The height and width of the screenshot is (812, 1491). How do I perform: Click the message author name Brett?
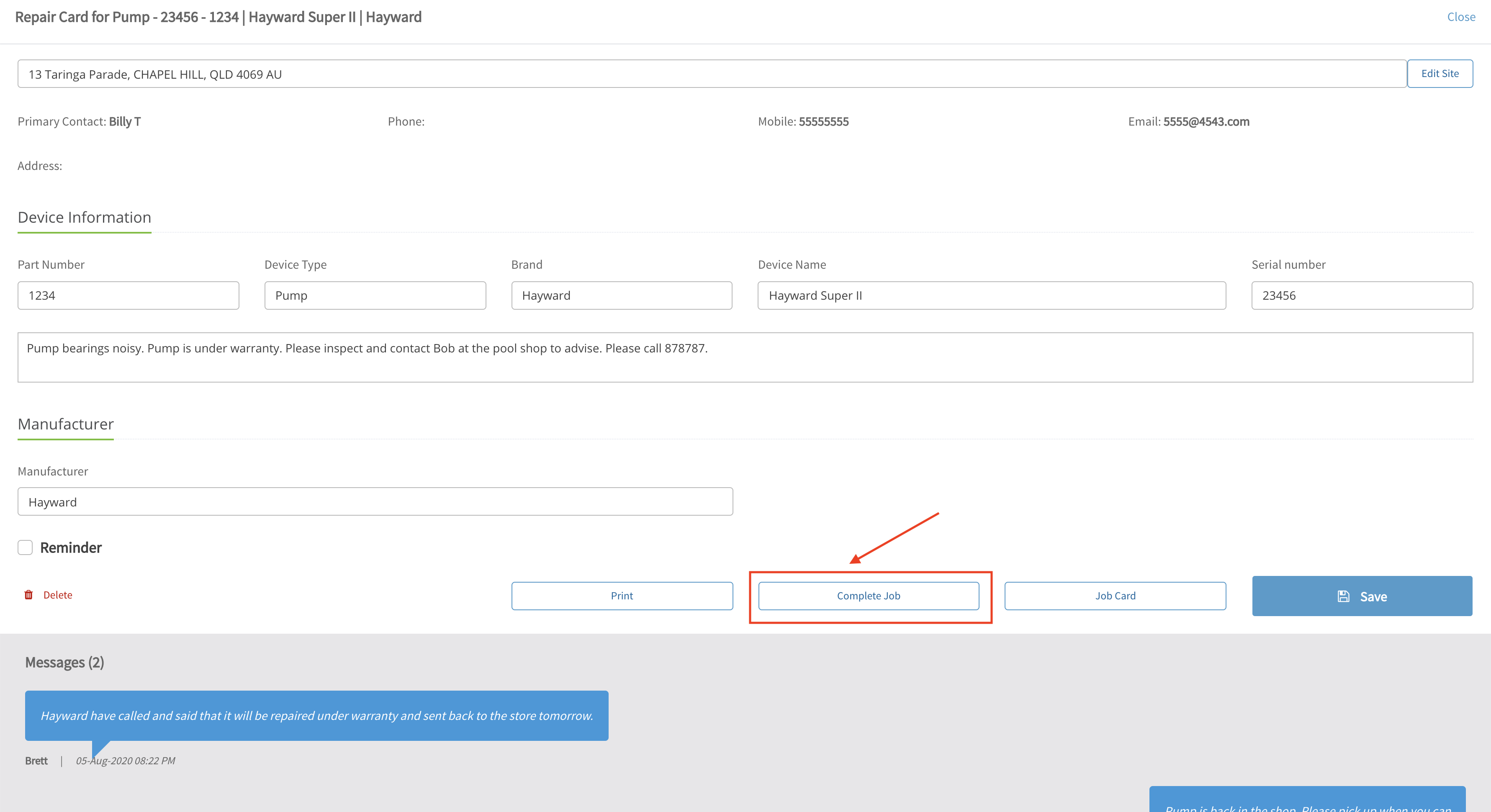[x=36, y=761]
